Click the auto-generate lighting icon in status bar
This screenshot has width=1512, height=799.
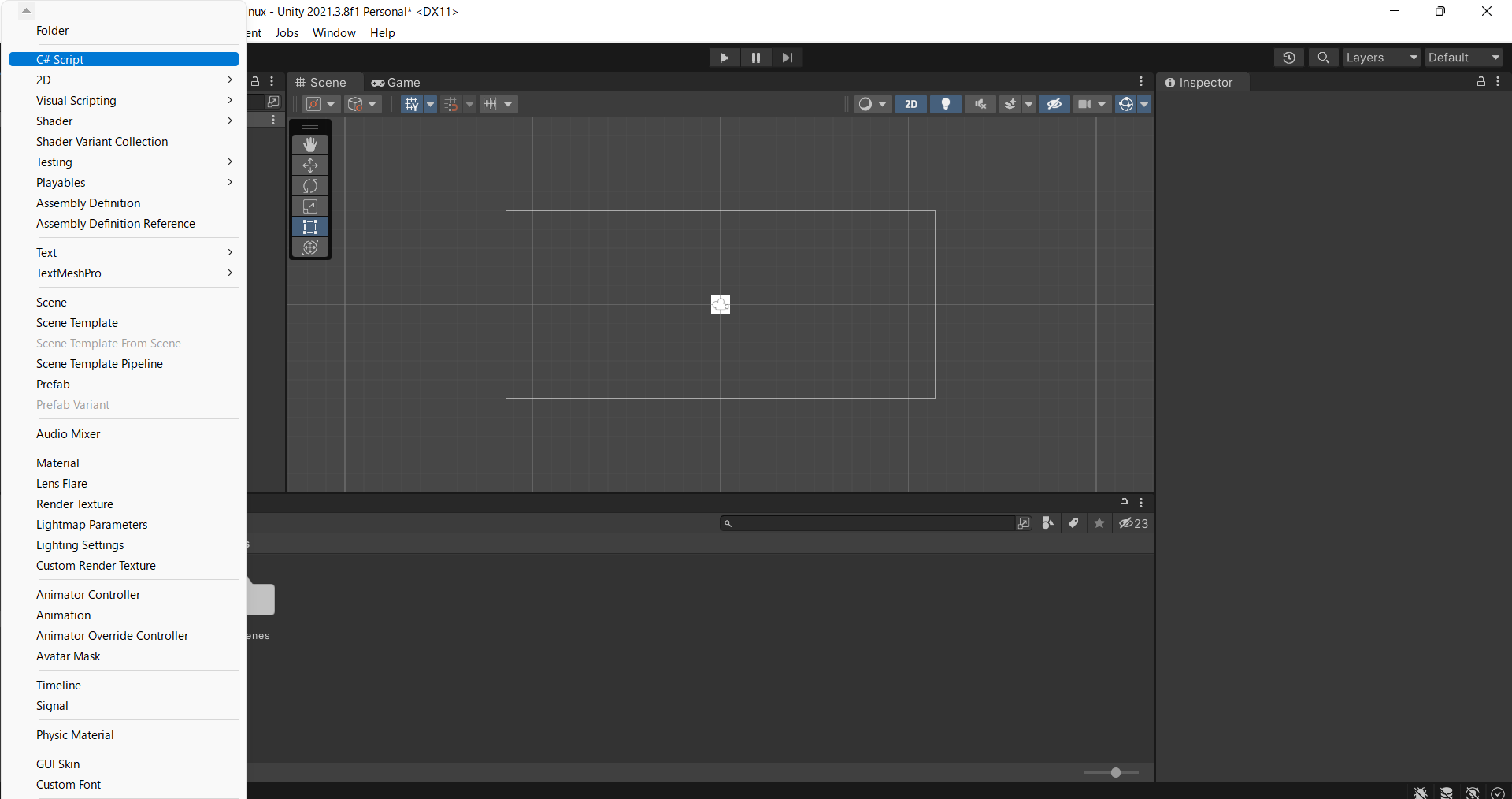[x=1473, y=793]
